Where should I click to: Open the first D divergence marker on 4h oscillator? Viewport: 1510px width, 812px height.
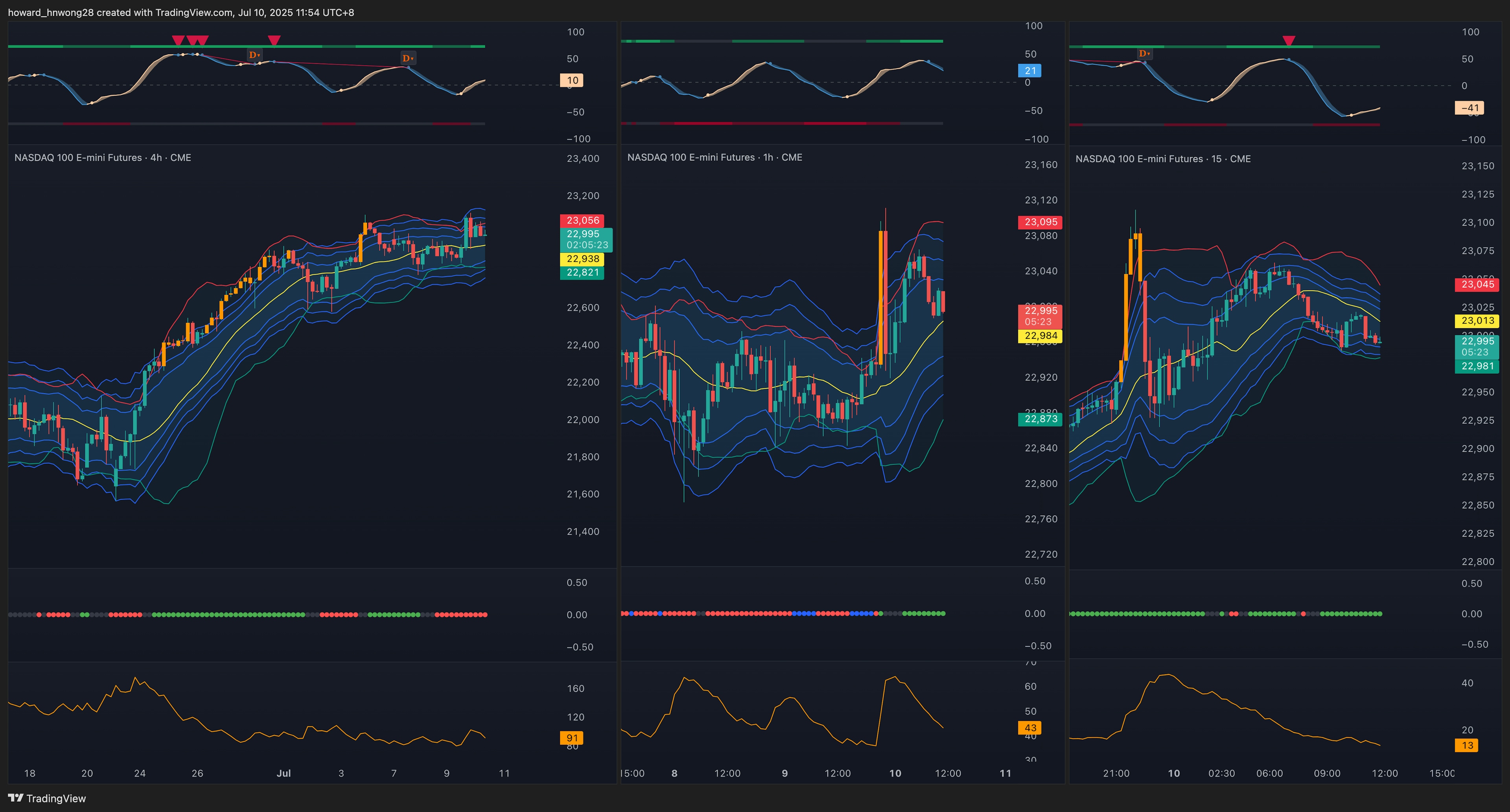click(x=254, y=55)
